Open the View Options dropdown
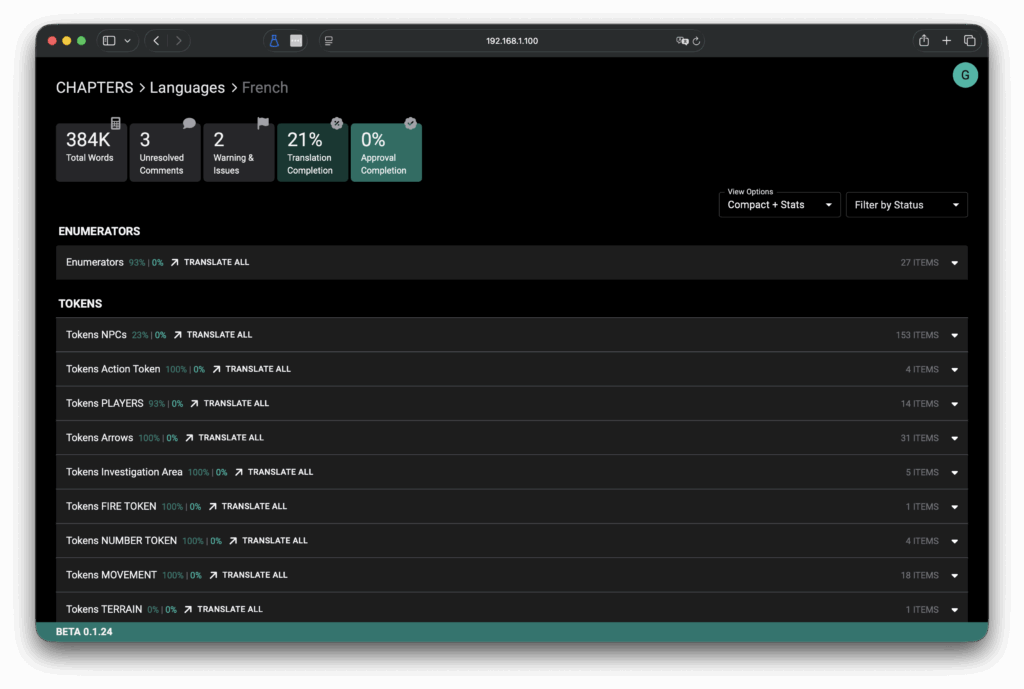This screenshot has height=689, width=1024. click(x=779, y=205)
